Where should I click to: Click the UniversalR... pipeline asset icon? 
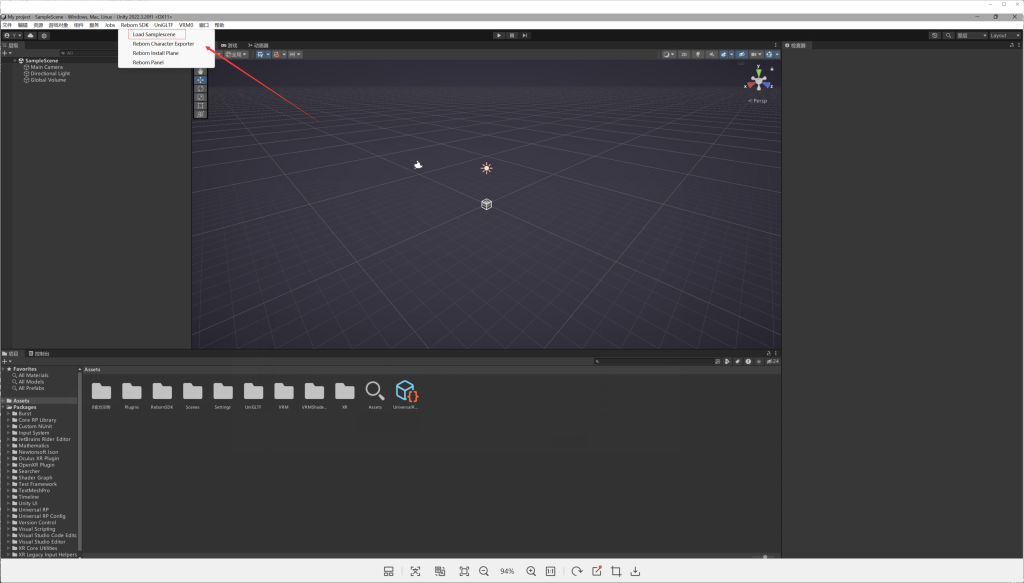coord(405,394)
